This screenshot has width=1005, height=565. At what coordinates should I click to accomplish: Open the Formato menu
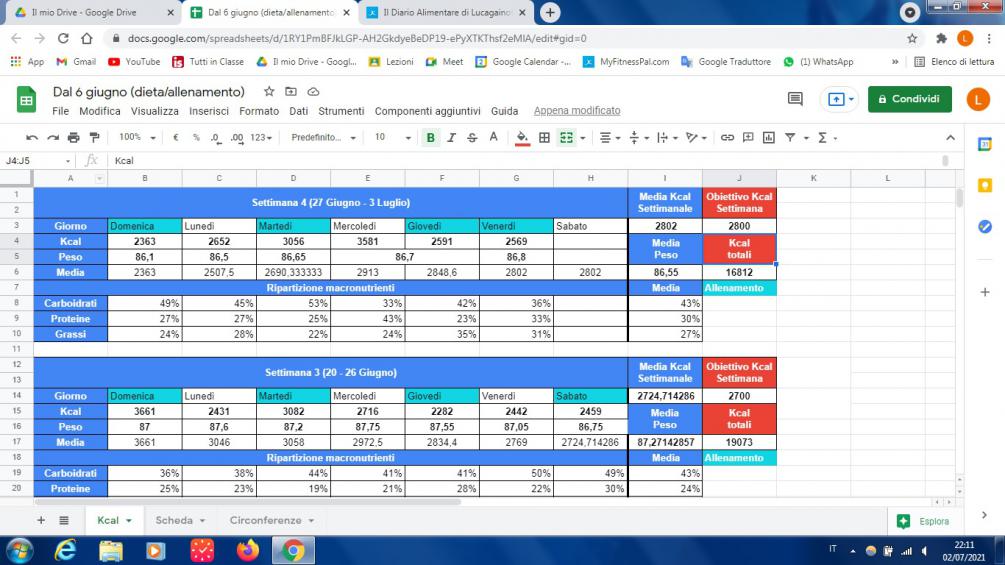[259, 111]
